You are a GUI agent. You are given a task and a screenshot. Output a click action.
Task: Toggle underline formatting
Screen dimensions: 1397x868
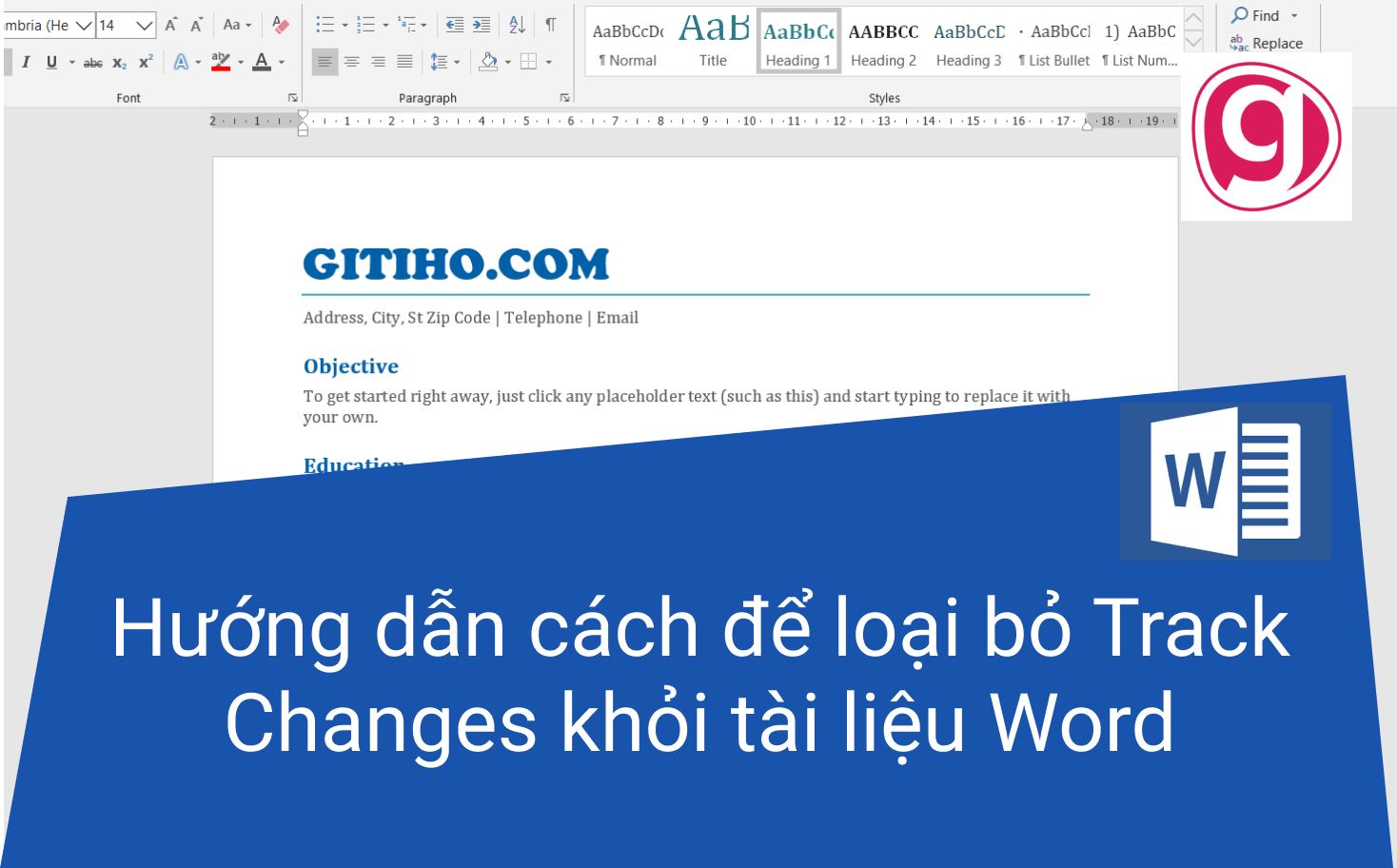coord(51,62)
